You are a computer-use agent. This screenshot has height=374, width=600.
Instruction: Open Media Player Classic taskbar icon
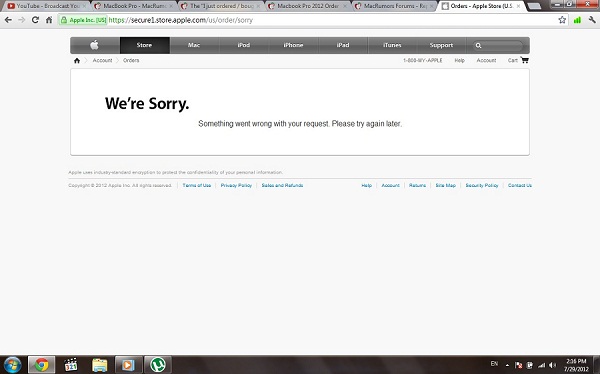coord(71,364)
